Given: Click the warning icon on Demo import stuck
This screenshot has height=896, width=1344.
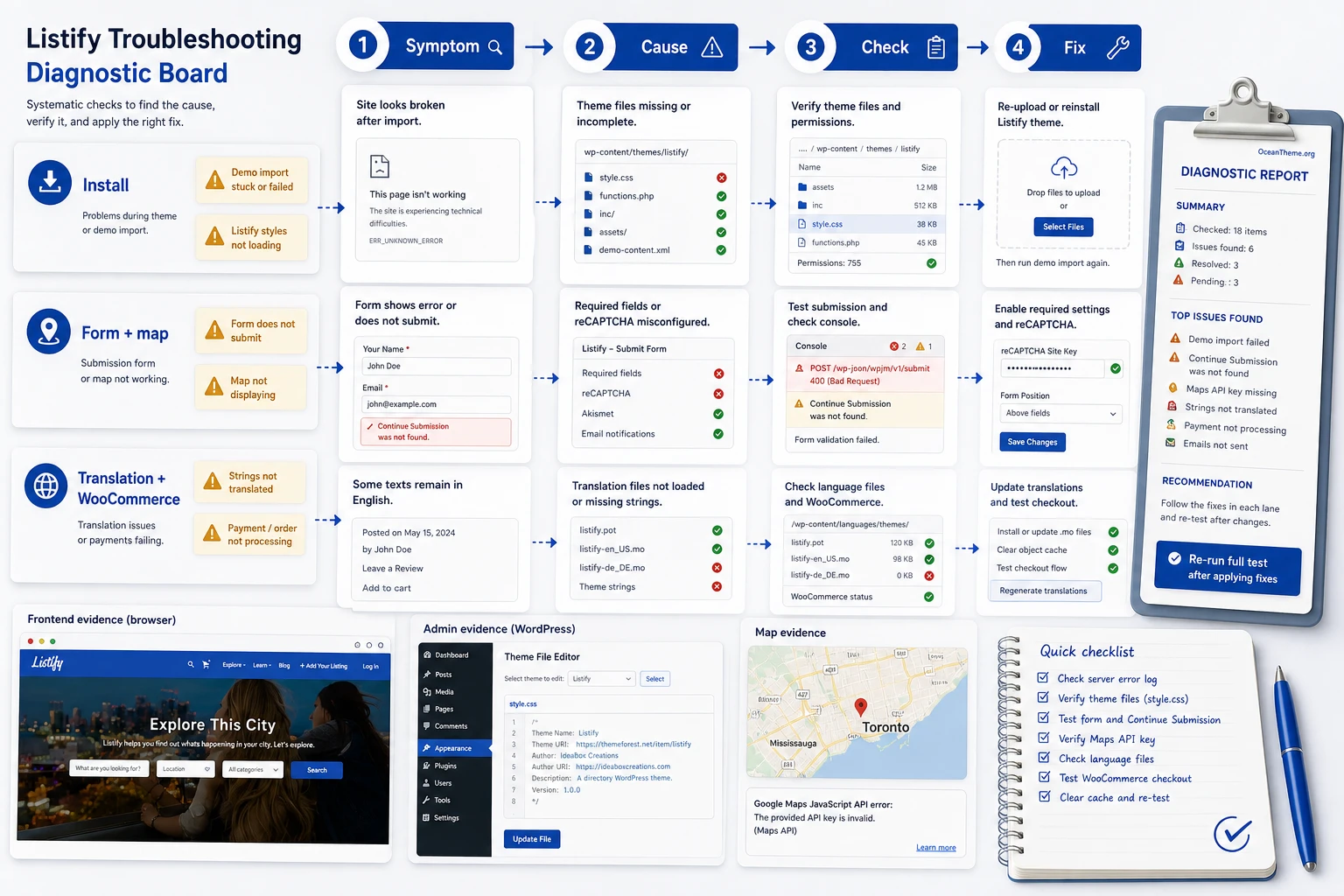Looking at the screenshot, I should tap(214, 180).
